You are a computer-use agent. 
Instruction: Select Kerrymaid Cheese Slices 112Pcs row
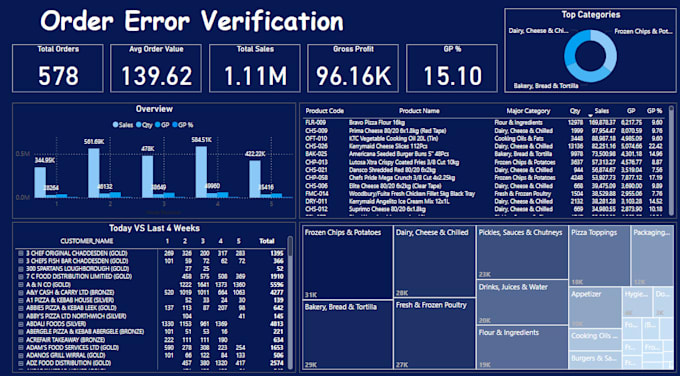coord(484,147)
